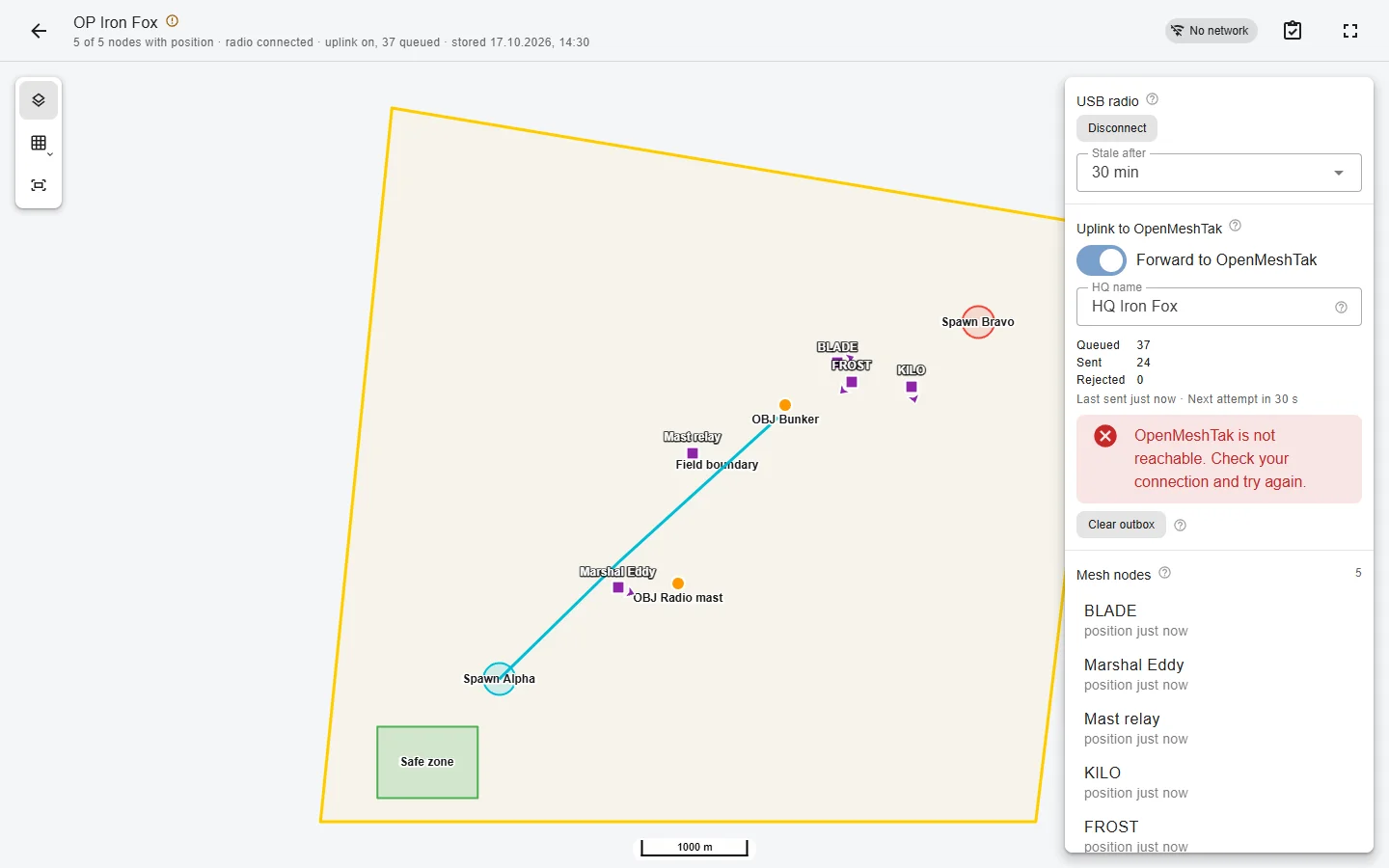1389x868 pixels.
Task: Select BLADE in Mesh nodes list
Action: tap(1219, 620)
